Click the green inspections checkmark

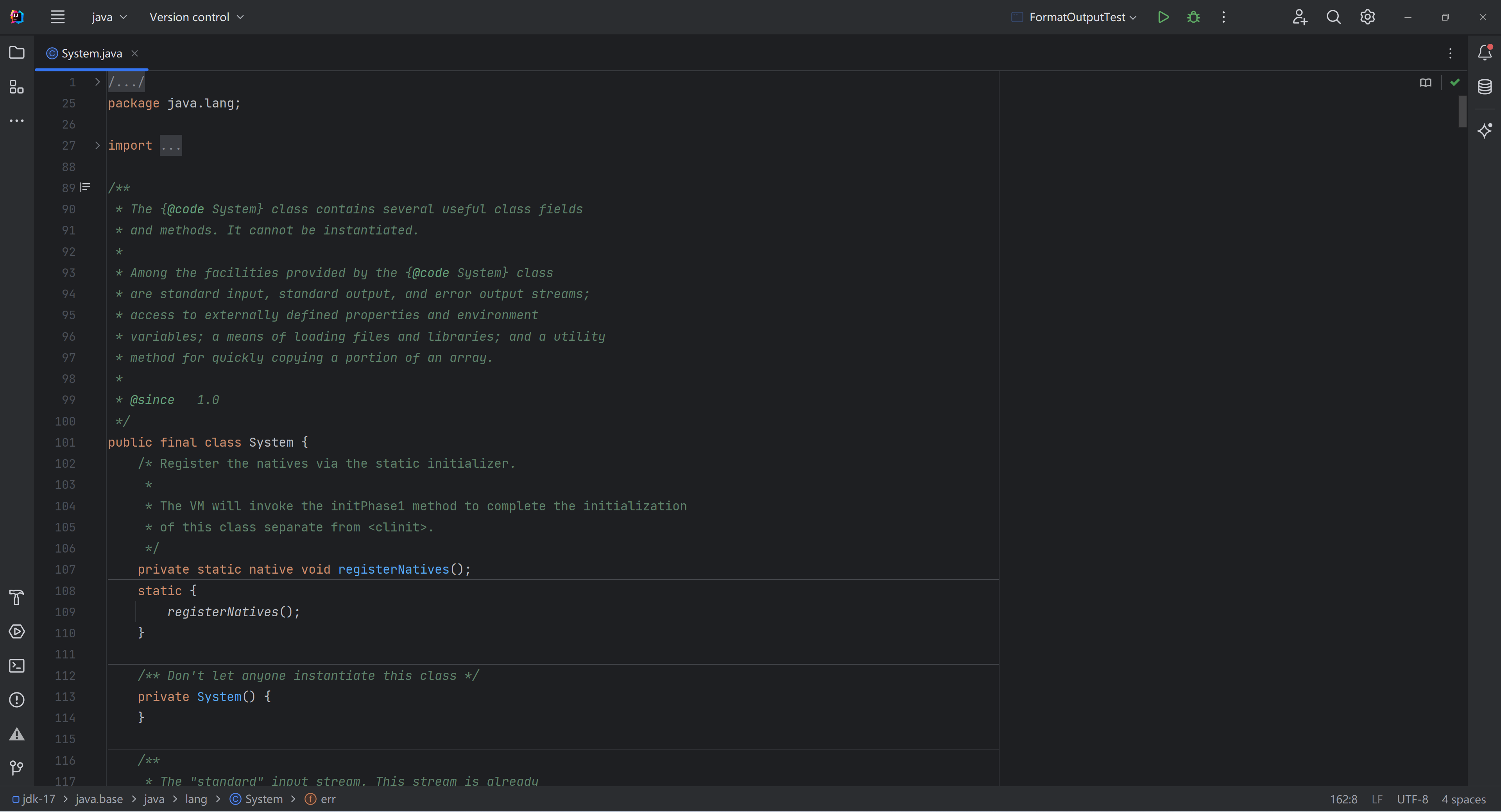tap(1455, 82)
